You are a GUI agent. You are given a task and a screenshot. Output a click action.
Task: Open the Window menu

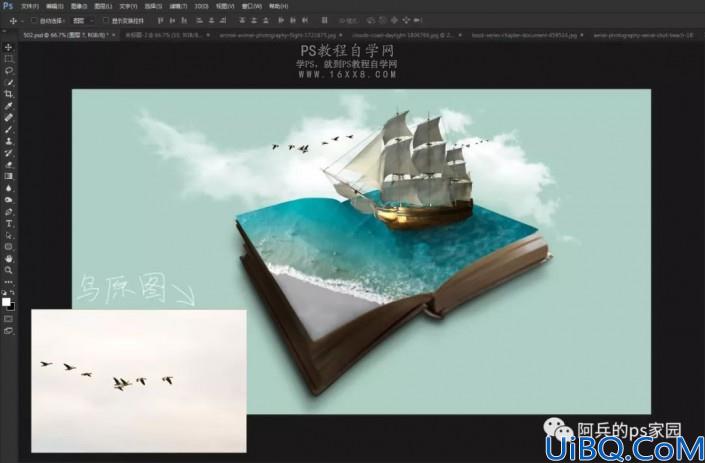tap(251, 6)
